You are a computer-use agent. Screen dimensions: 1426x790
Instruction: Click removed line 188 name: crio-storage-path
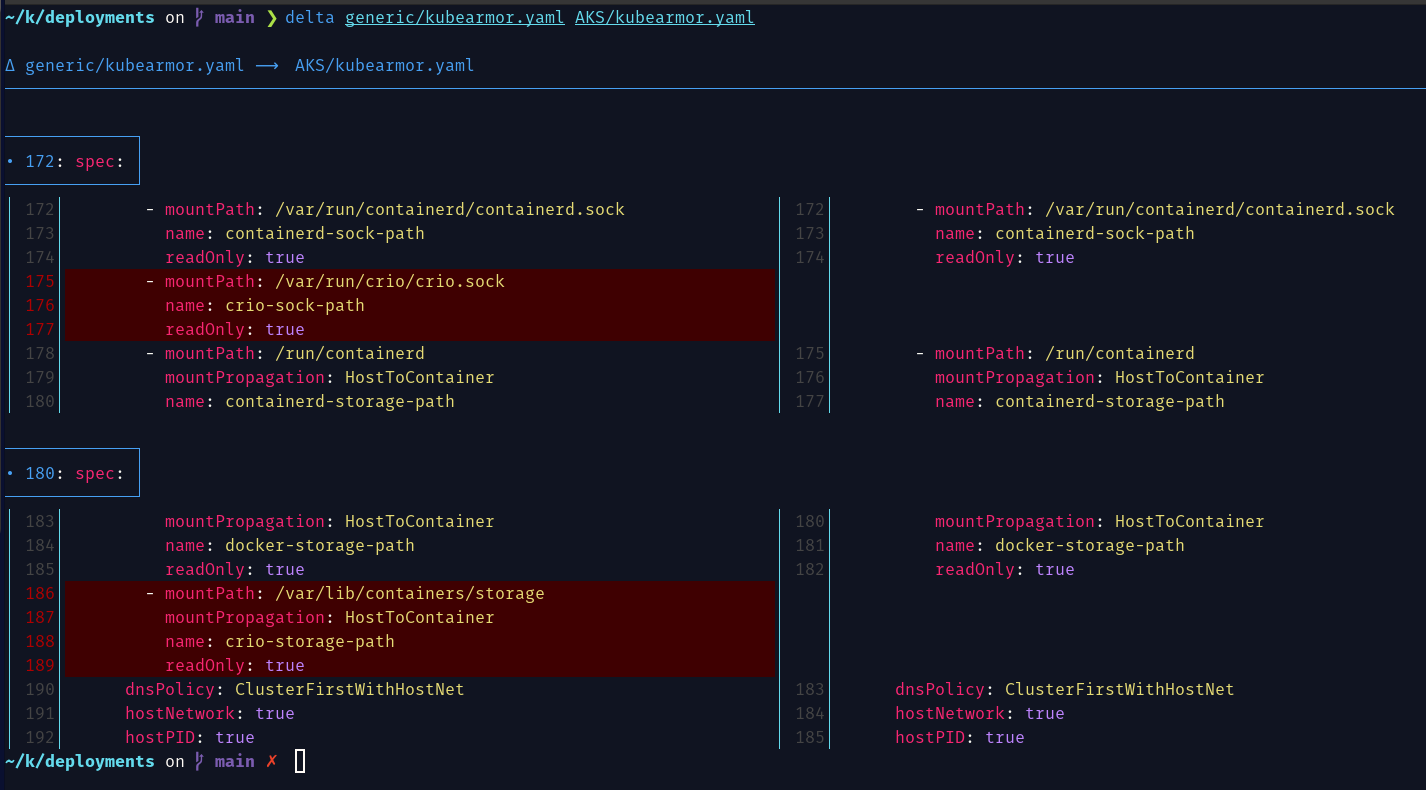(x=280, y=642)
